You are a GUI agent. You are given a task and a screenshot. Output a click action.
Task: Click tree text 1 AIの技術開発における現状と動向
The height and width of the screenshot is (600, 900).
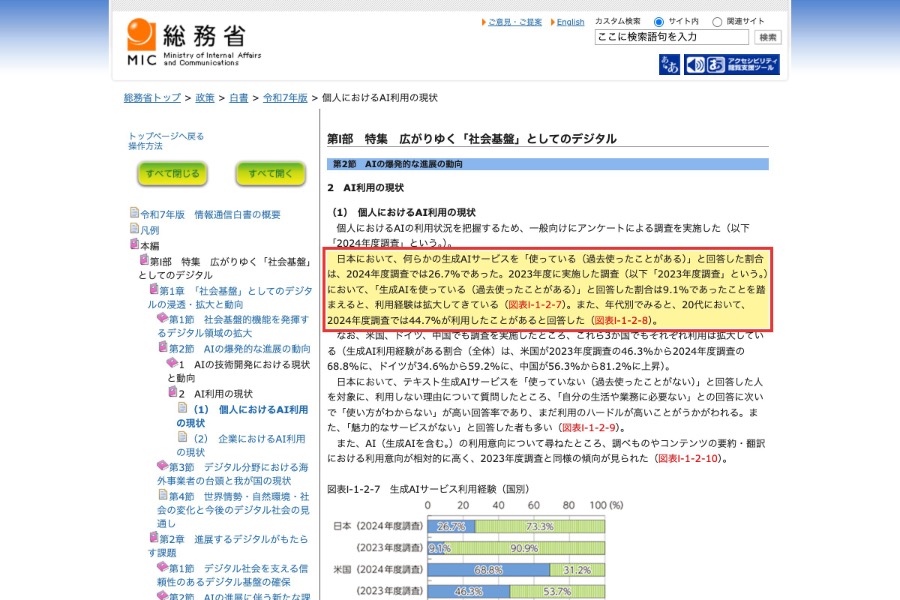(239, 371)
